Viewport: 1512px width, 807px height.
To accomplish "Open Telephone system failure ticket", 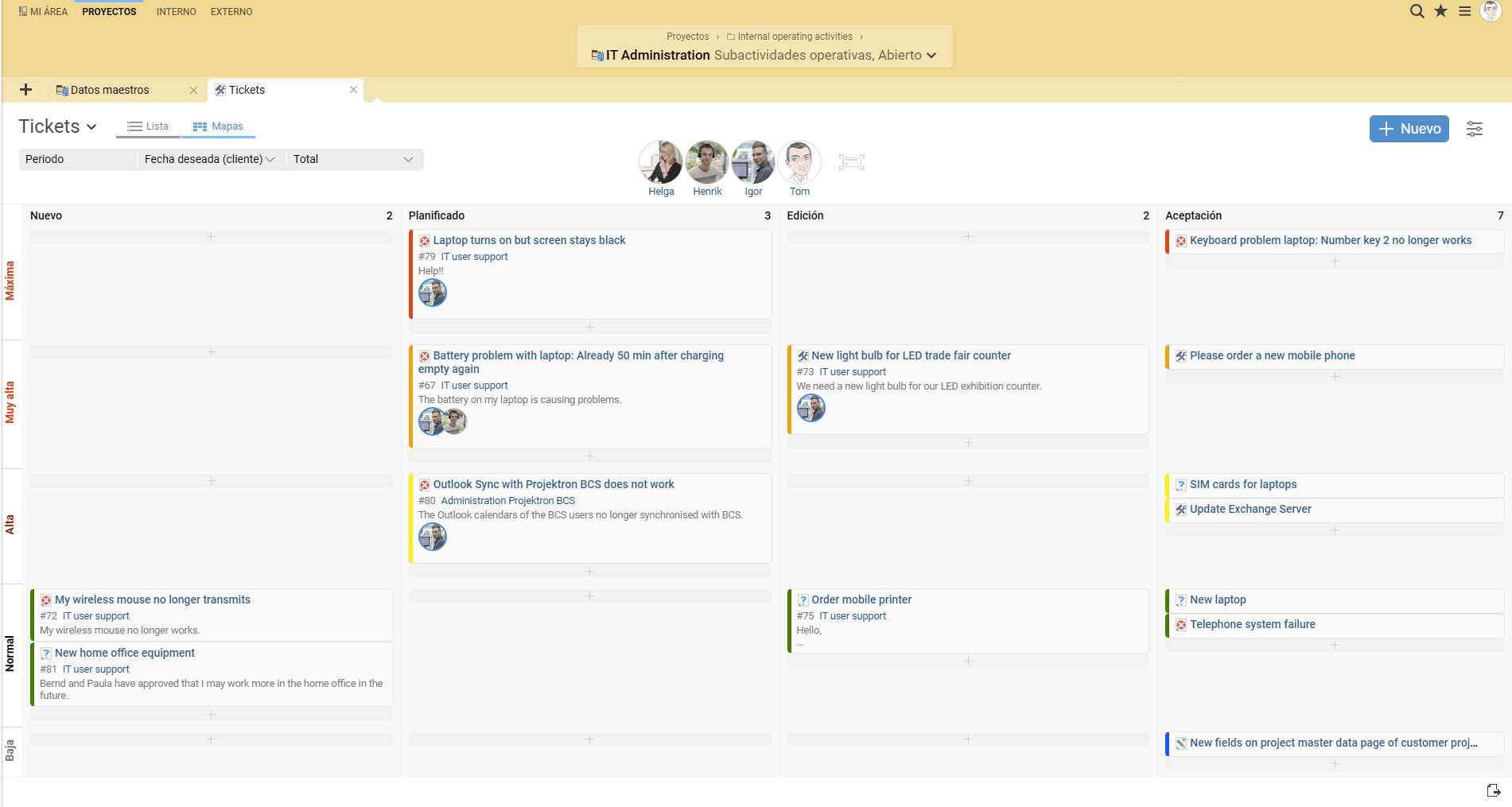I will pyautogui.click(x=1252, y=624).
